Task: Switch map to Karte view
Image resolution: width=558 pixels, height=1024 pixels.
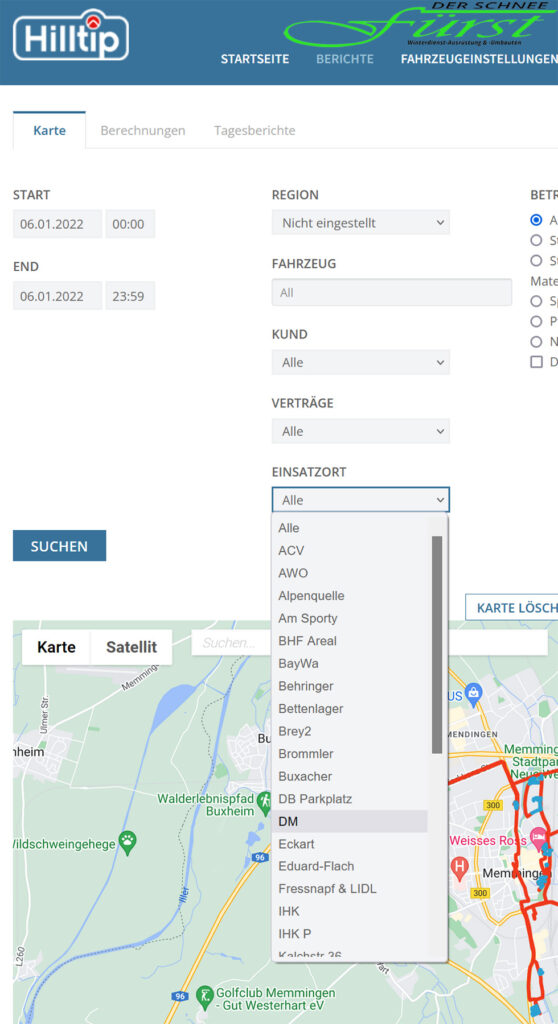Action: click(56, 647)
